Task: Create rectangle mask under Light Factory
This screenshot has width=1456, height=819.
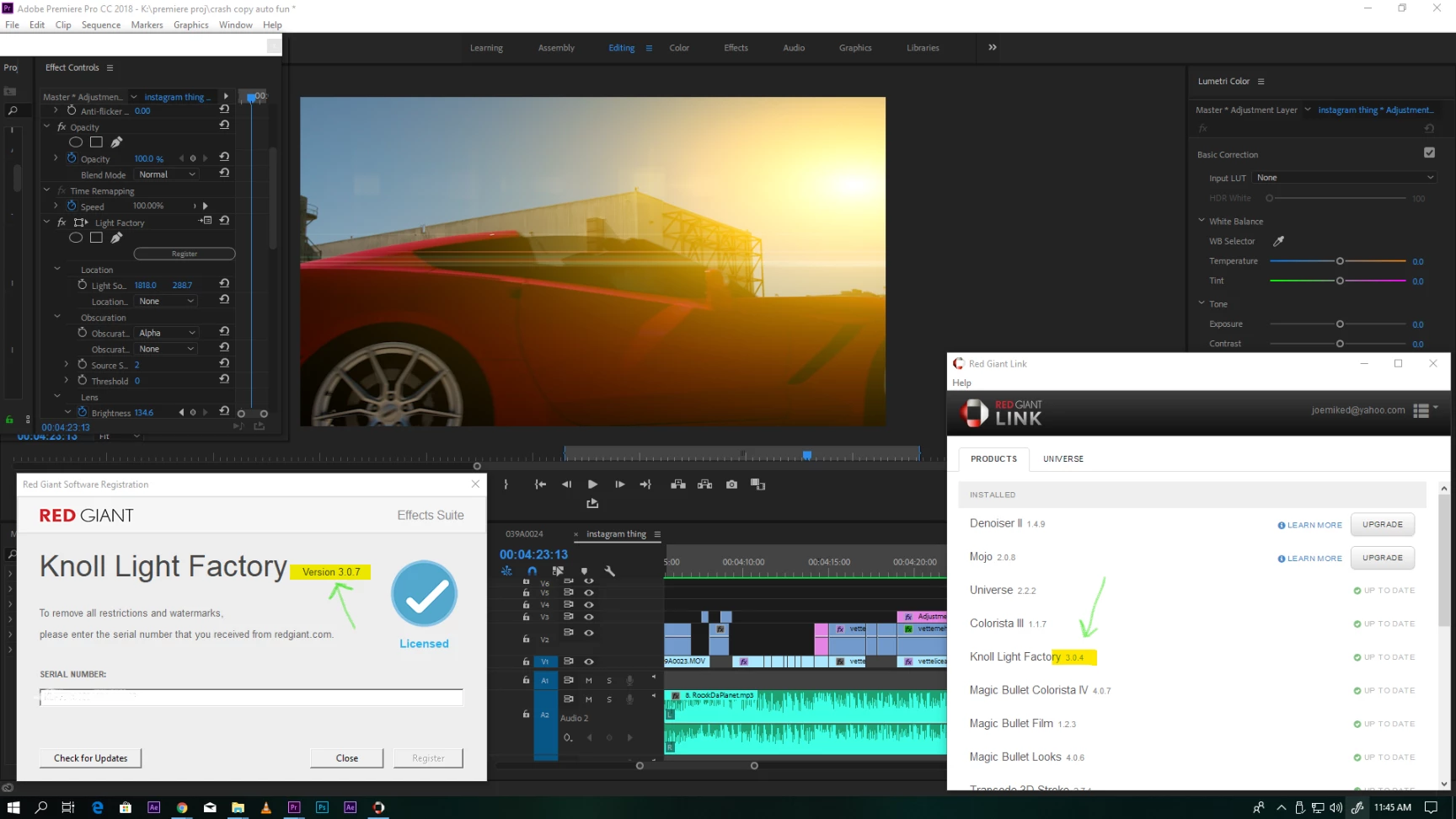Action: (96, 238)
